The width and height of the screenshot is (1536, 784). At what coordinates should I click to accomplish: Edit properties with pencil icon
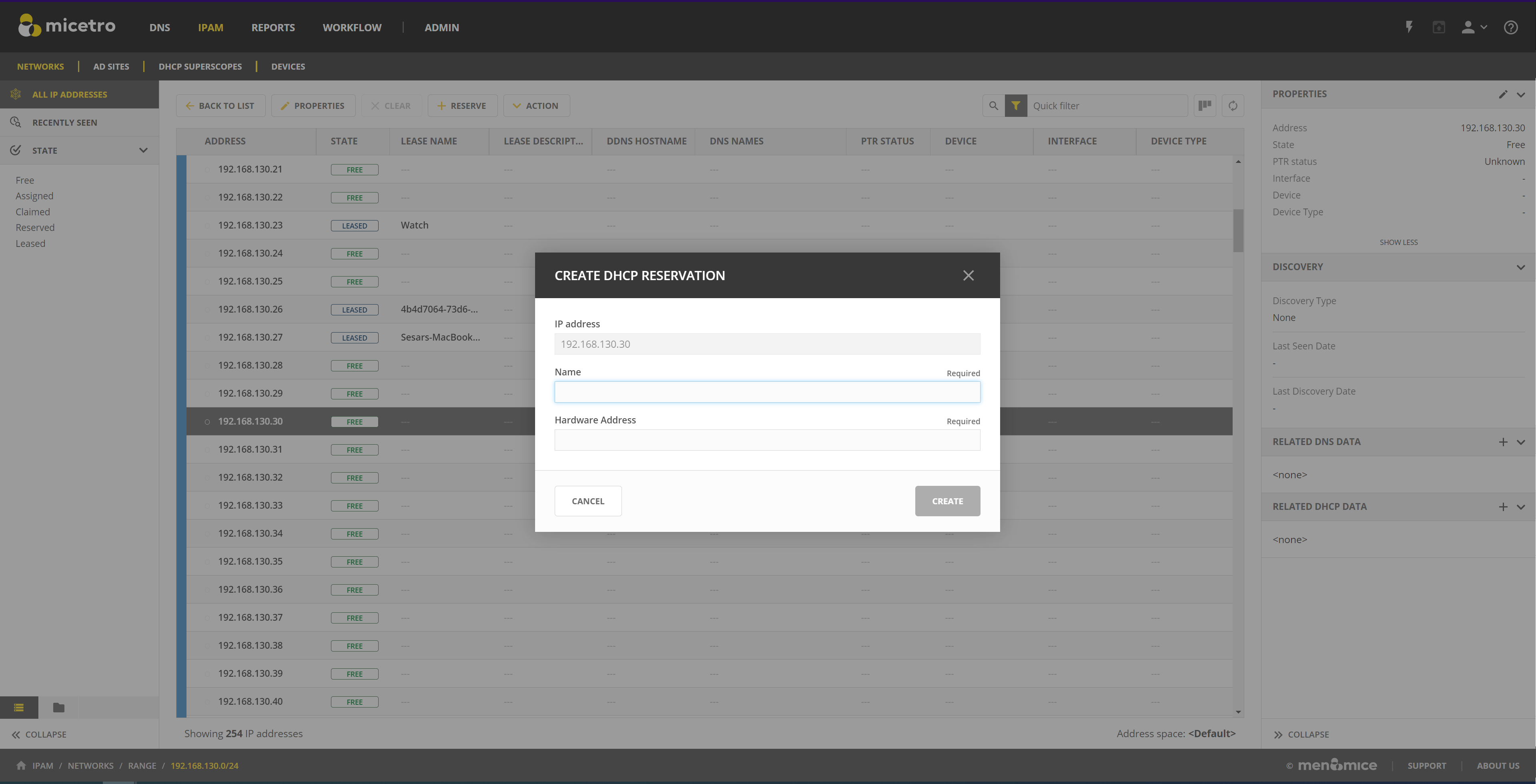click(1503, 94)
